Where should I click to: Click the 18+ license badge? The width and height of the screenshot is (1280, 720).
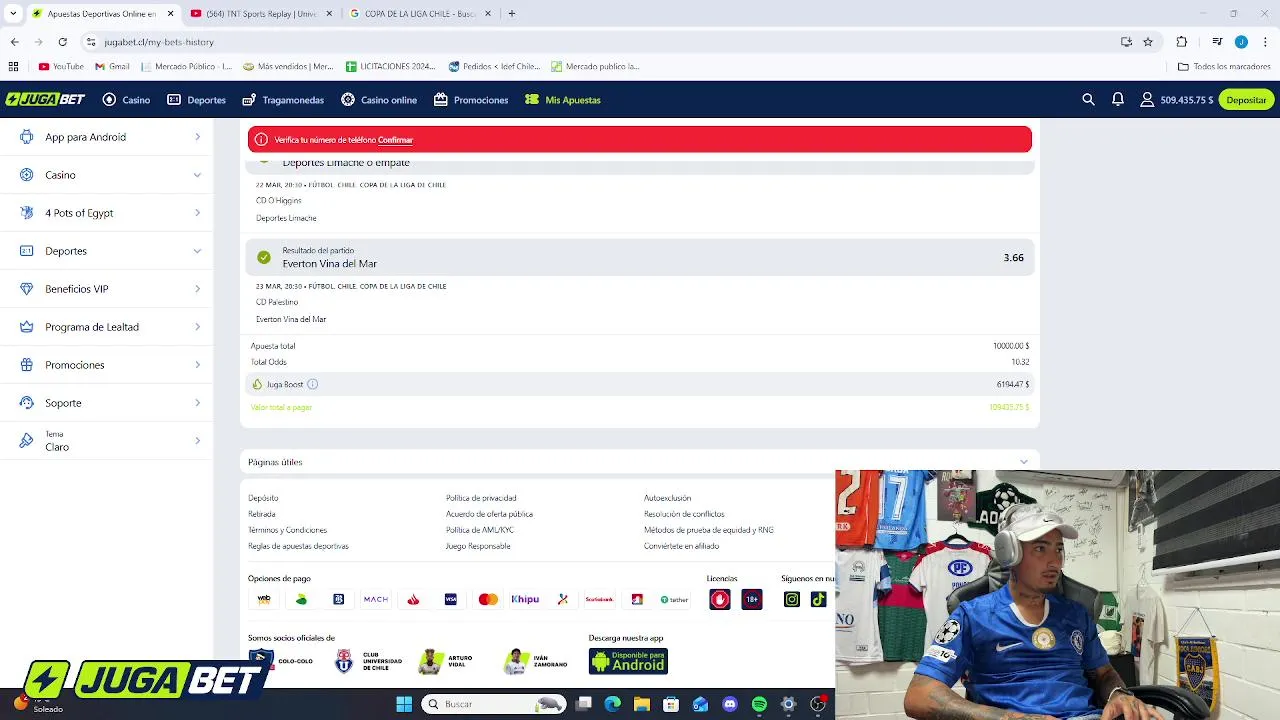[752, 599]
